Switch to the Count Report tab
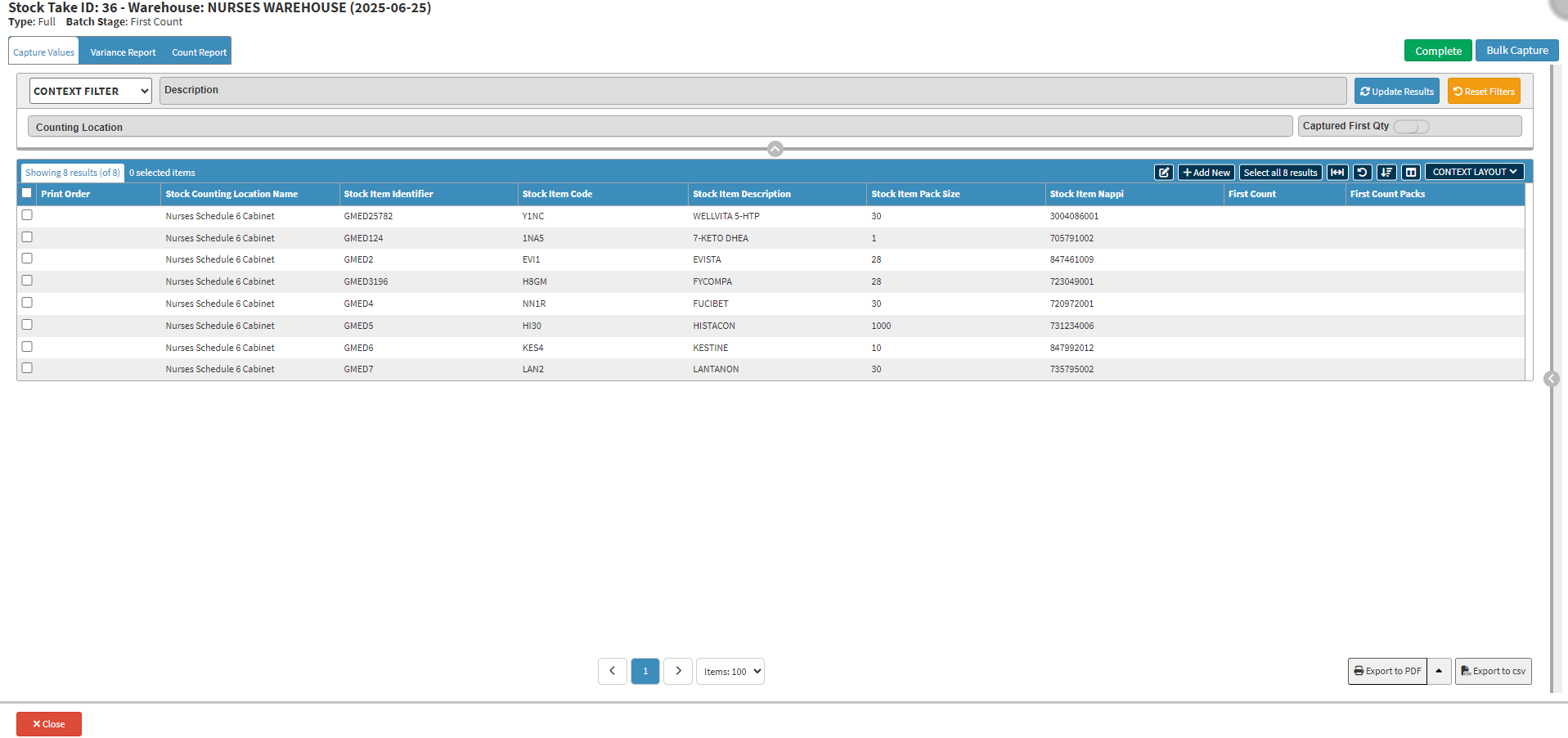The width and height of the screenshot is (1568, 738). [199, 52]
